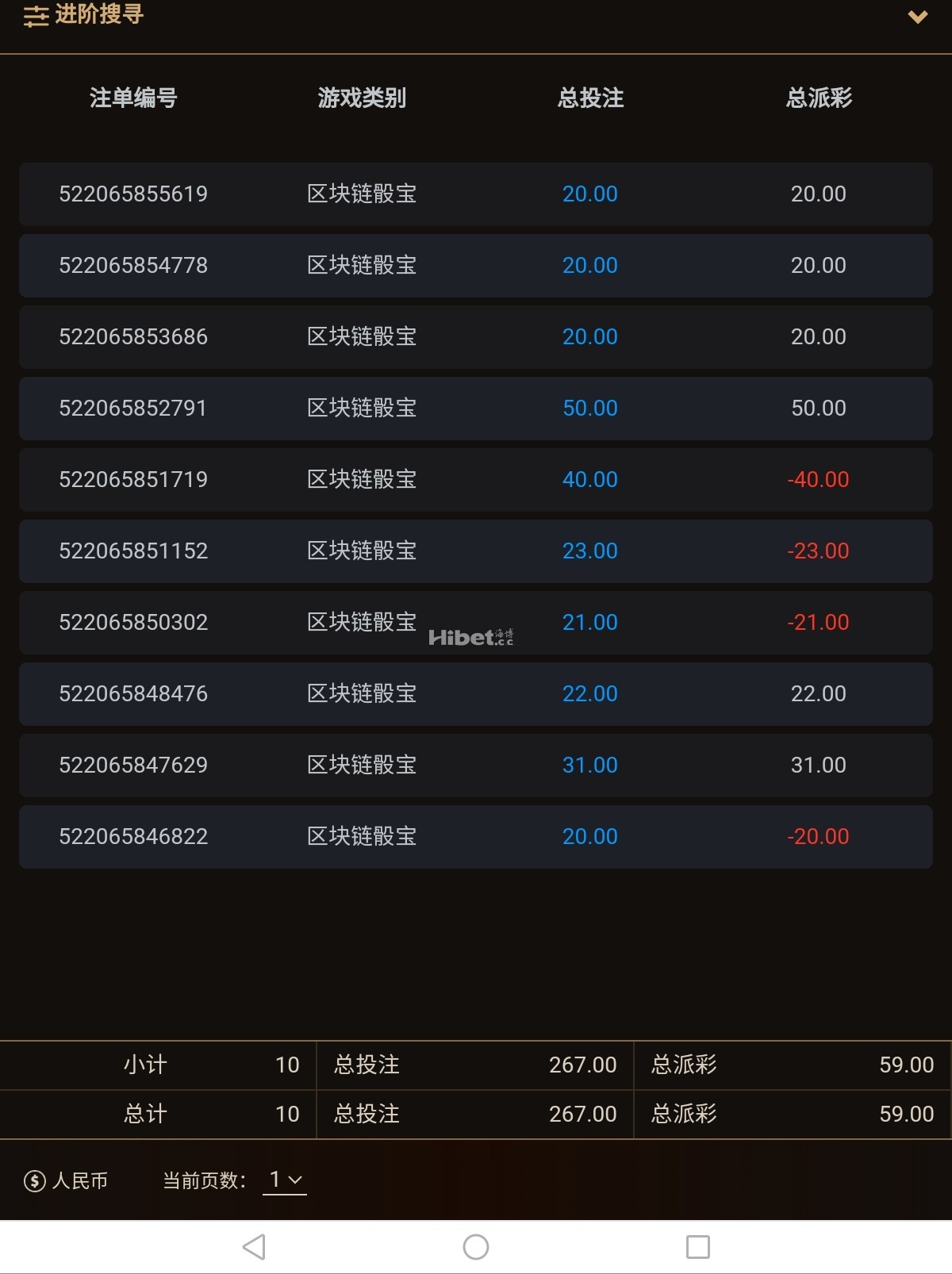
Task: Click the advanced search filter sliders icon
Action: click(36, 16)
